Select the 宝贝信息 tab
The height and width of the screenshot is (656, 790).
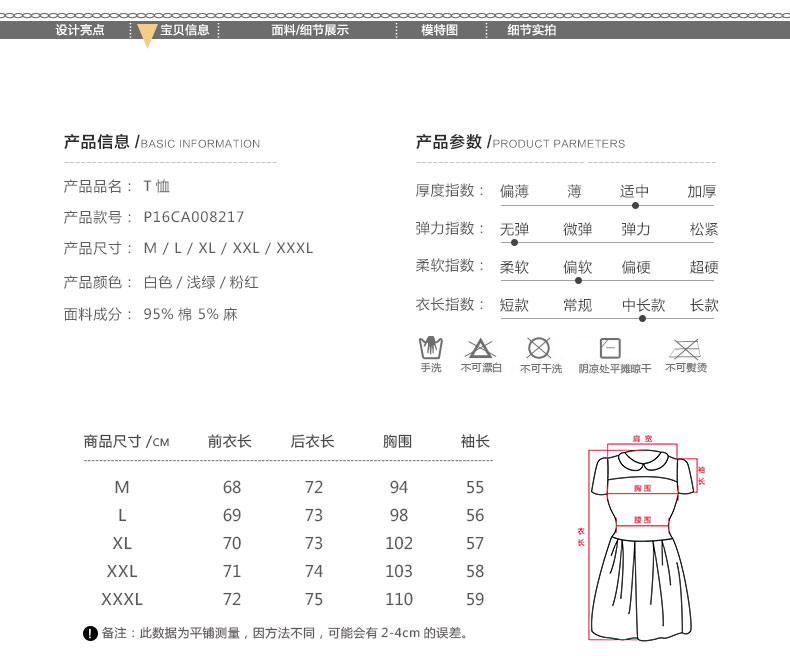[x=185, y=30]
